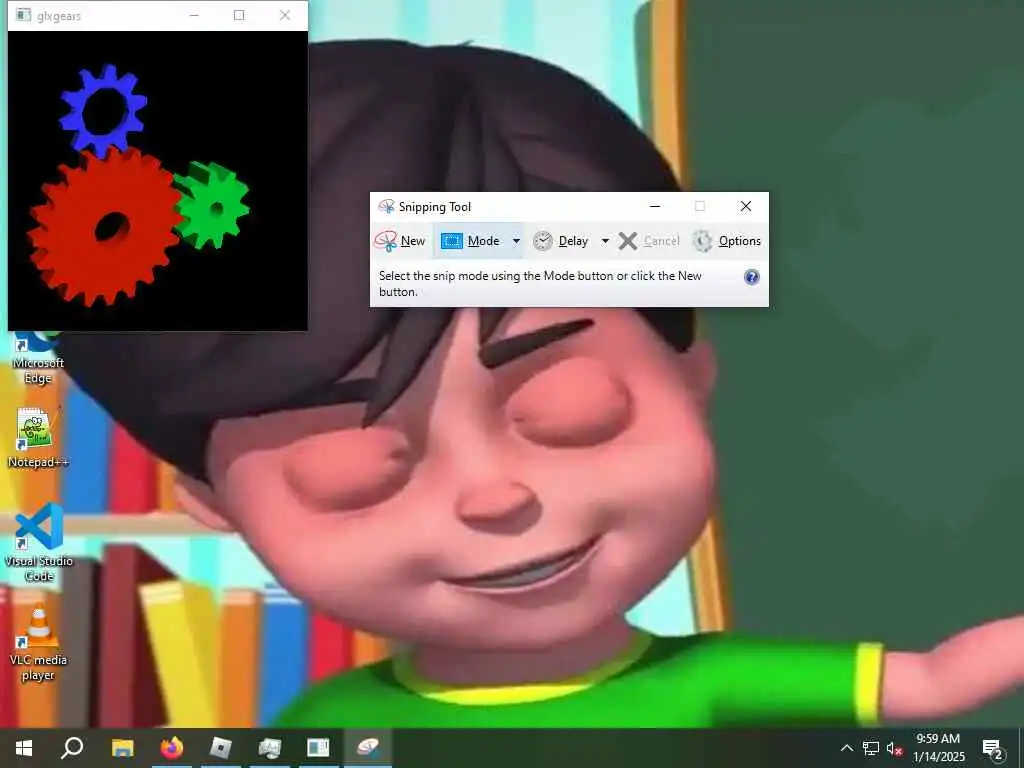Open the notification center icon
The width and height of the screenshot is (1024, 768).
click(x=992, y=748)
